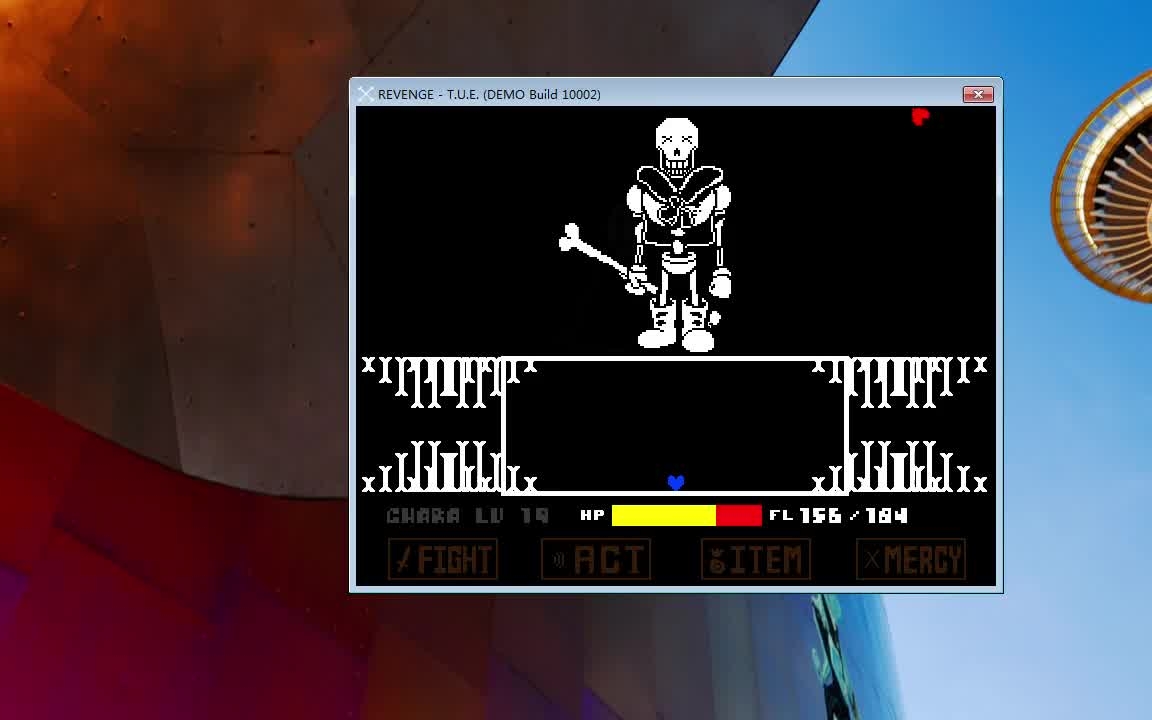Screen dimensions: 1152x720
Task: Click the FL label next to HP bar
Action: tap(781, 515)
